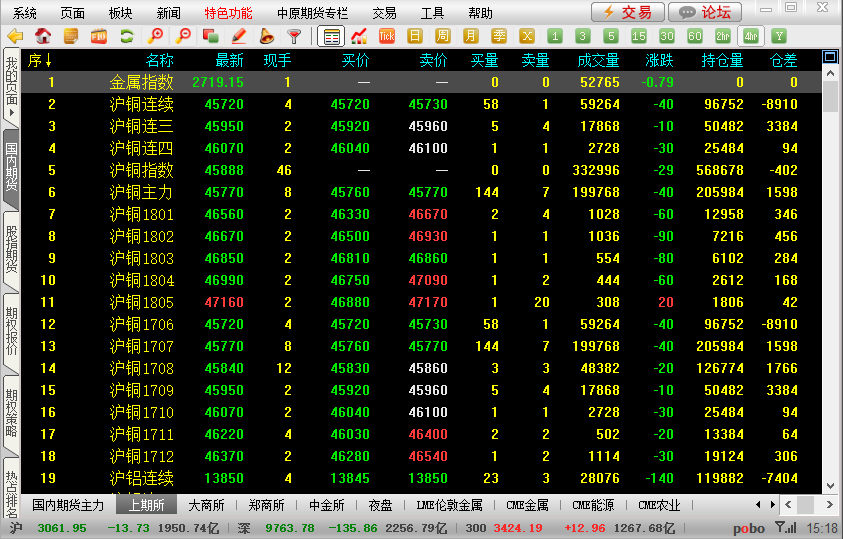Image resolution: width=843 pixels, height=539 pixels.
Task: Switch to 夜盘 tab
Action: point(380,505)
